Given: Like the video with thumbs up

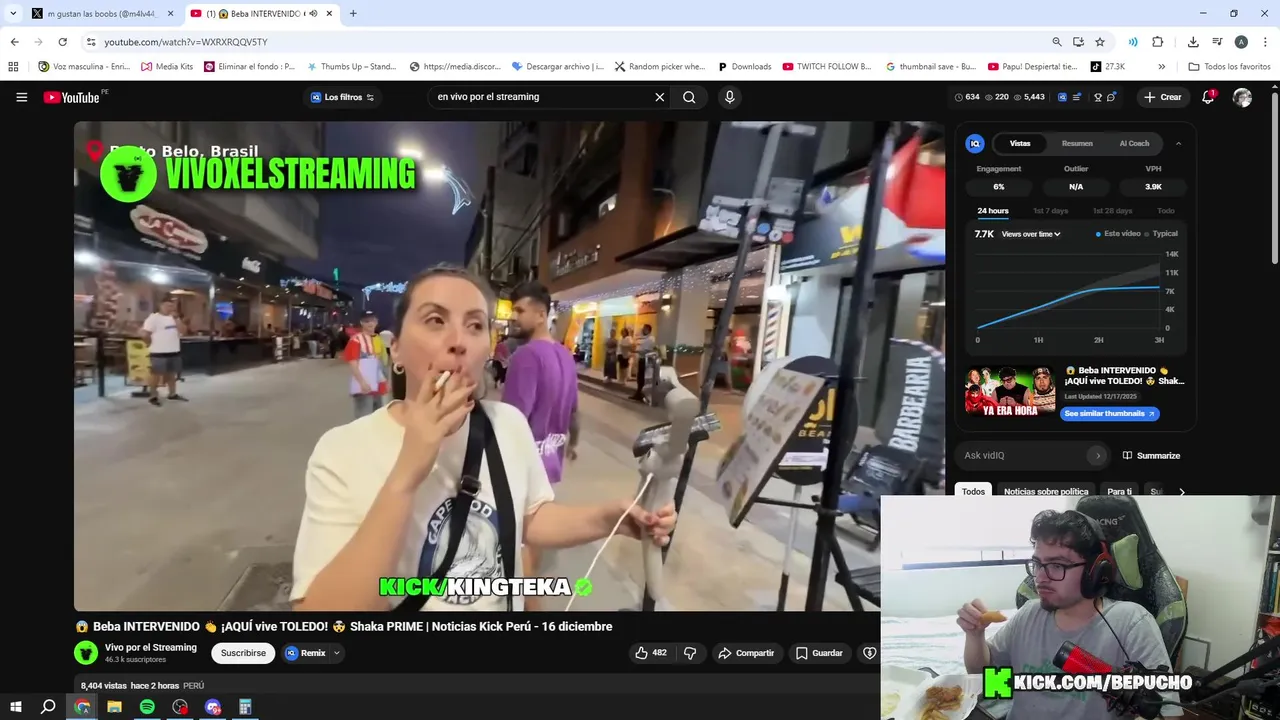Looking at the screenshot, I should coord(650,653).
